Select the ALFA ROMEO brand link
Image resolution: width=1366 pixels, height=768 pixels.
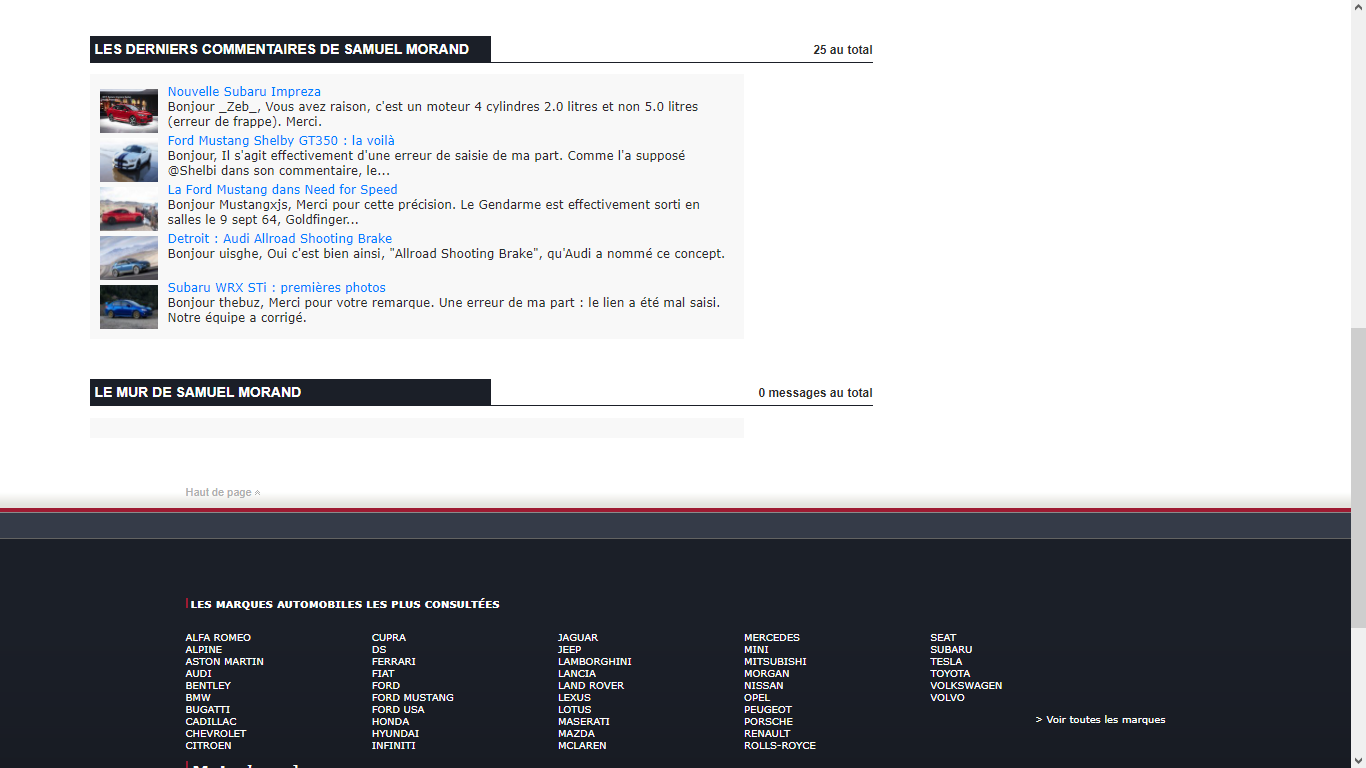(218, 638)
